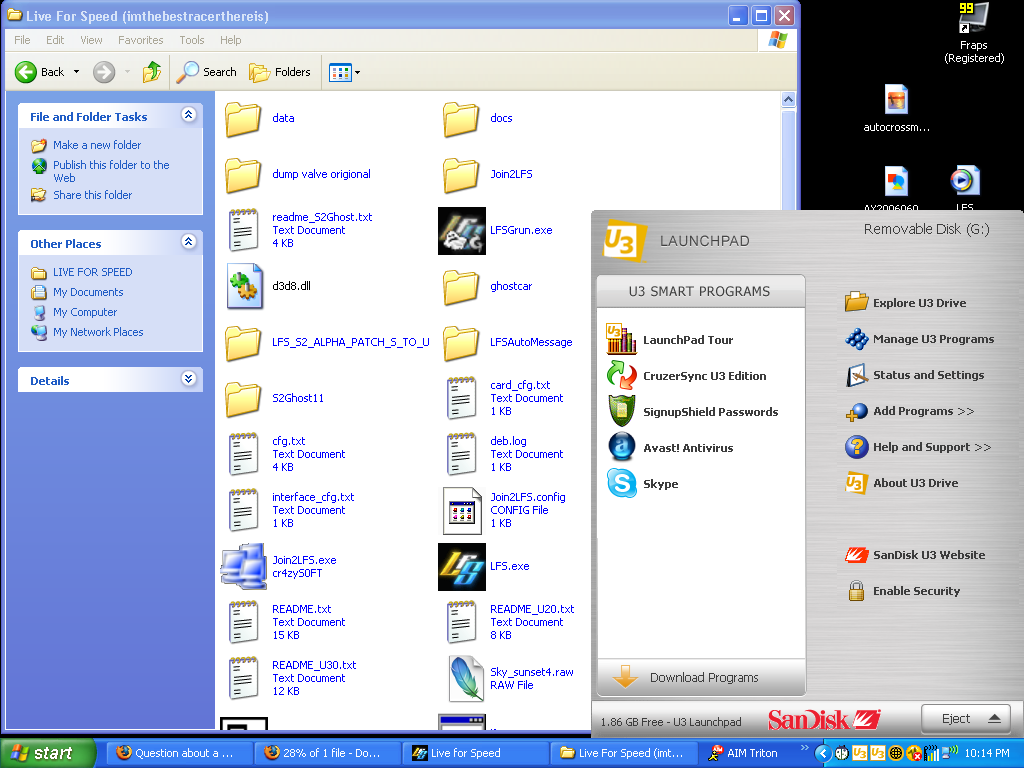Select README_U30.txt file name
Screen dimensions: 1024x768
(314, 665)
